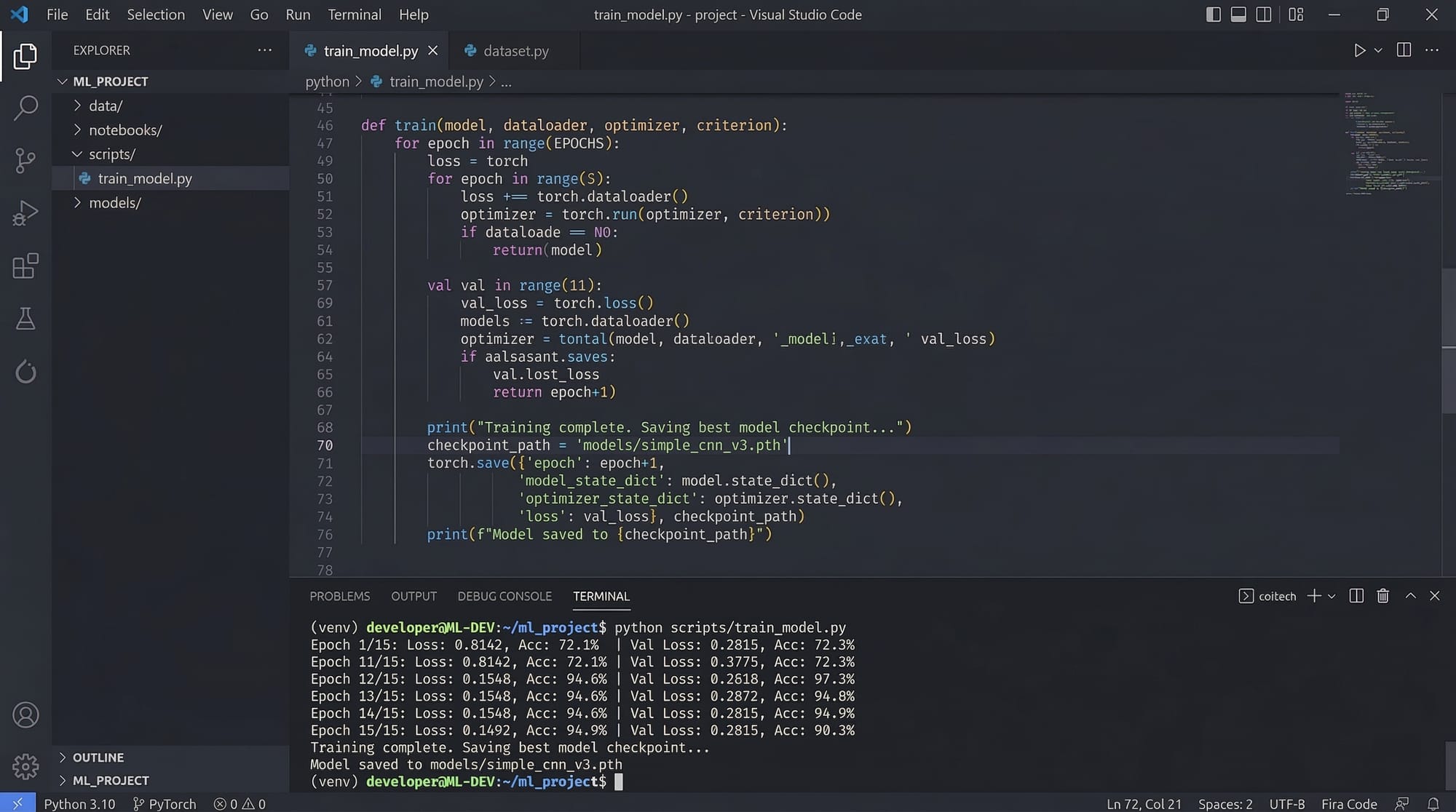Screen dimensions: 1456x812
Task: Click the Run Python File play button
Action: [x=1359, y=50]
